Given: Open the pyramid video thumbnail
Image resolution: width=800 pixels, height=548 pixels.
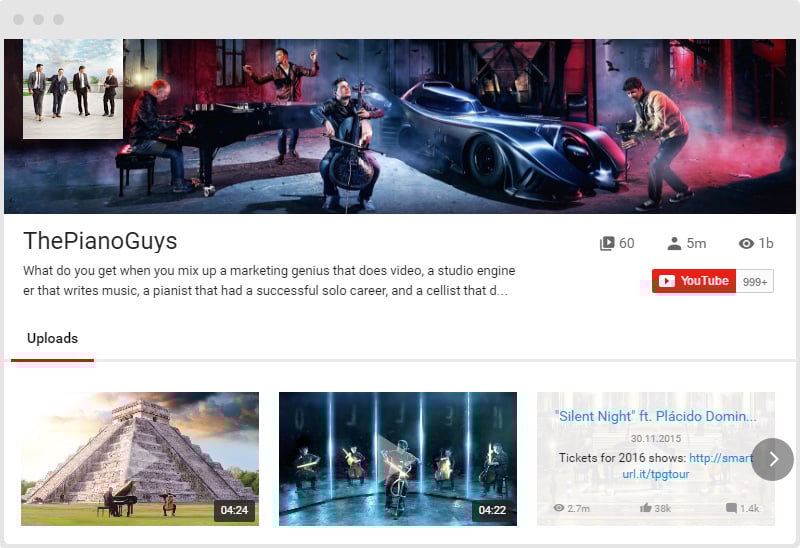Looking at the screenshot, I should [140, 459].
